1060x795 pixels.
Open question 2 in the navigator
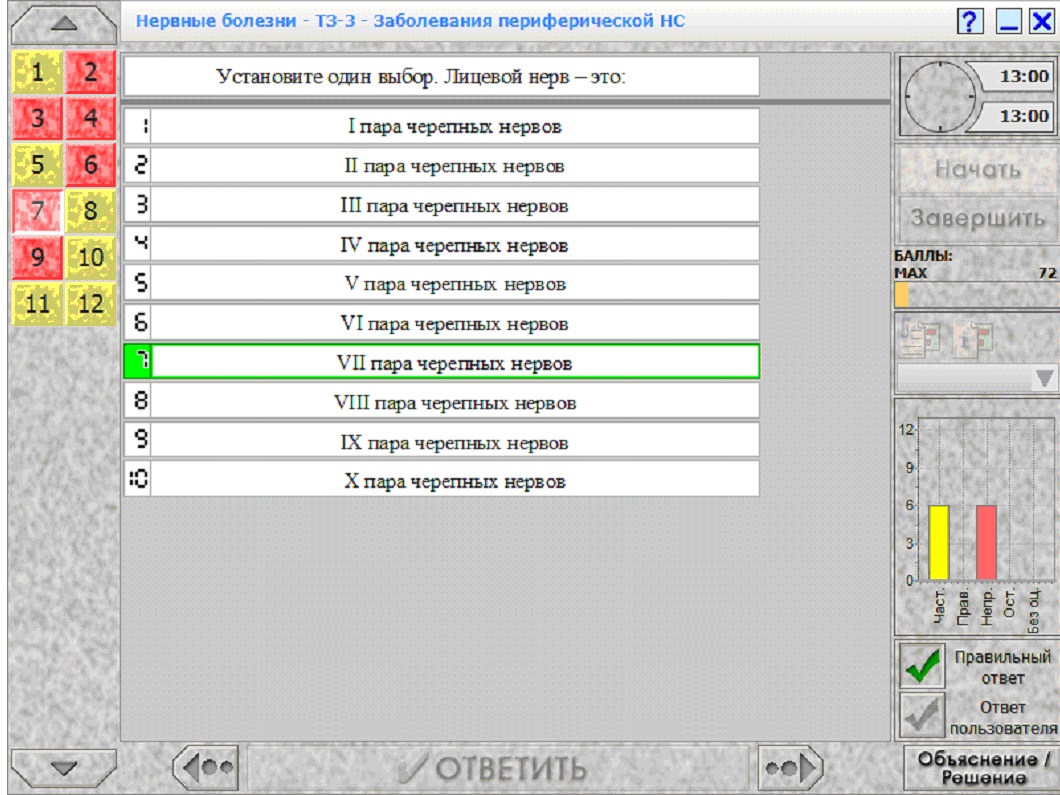(x=91, y=72)
